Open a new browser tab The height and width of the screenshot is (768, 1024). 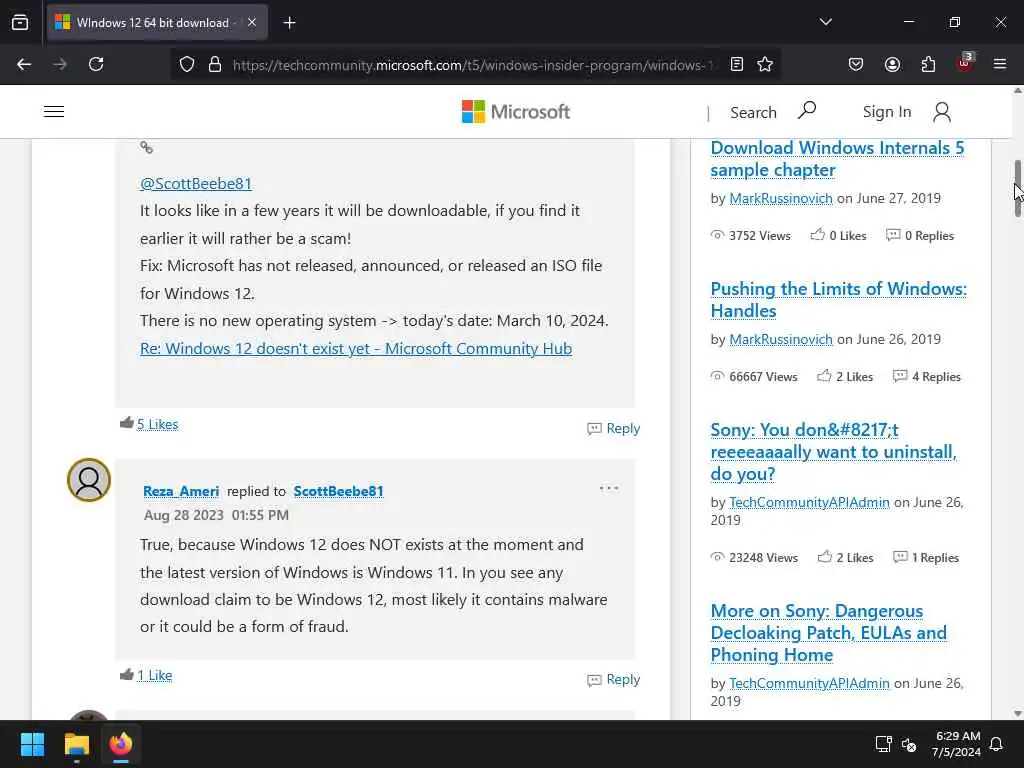pyautogui.click(x=289, y=22)
